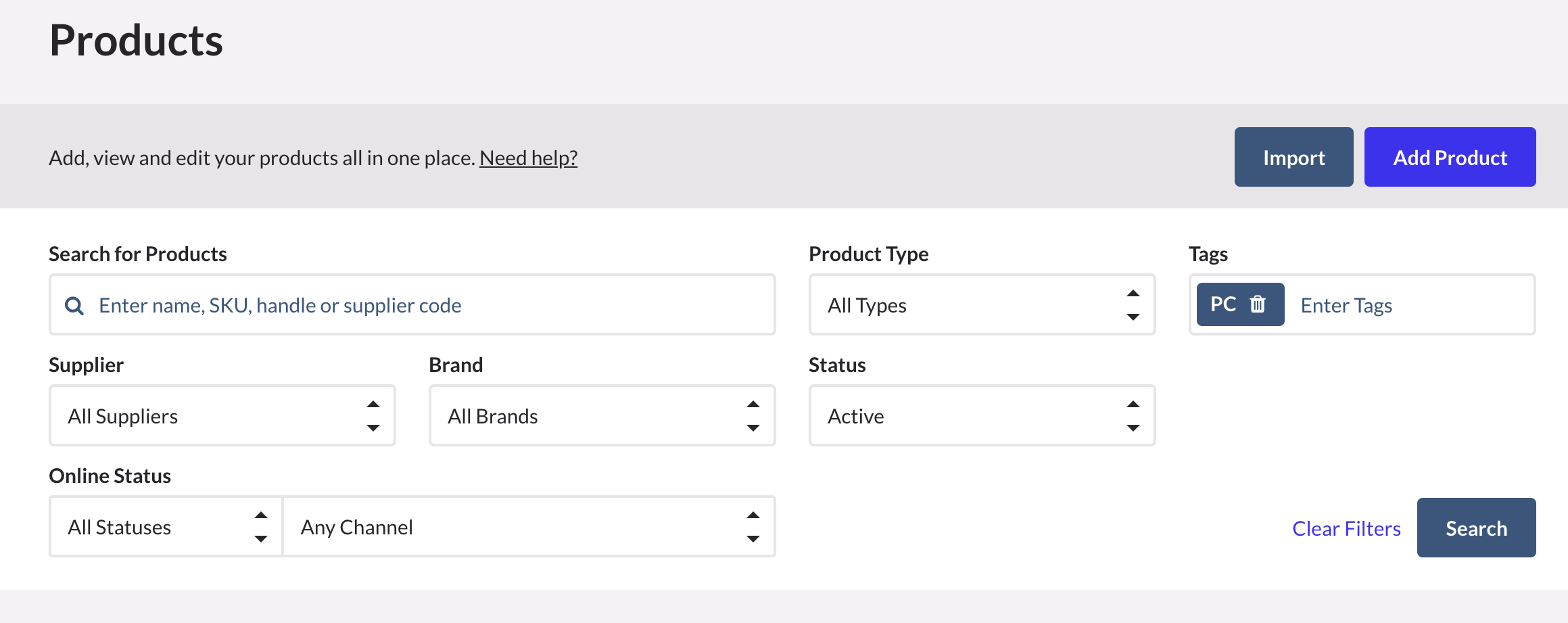Expand the Any Channel dropdown
1568x623 pixels.
[528, 527]
